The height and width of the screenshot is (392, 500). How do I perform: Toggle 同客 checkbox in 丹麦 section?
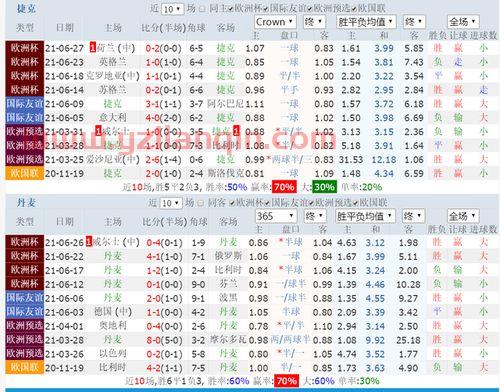click(201, 203)
